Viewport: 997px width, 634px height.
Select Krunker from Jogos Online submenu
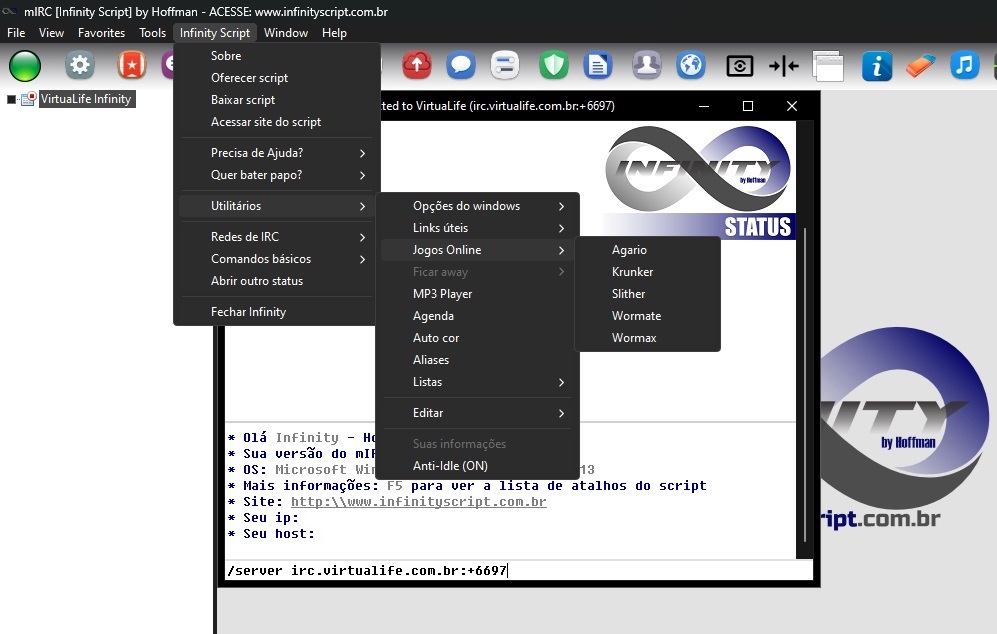(x=632, y=272)
